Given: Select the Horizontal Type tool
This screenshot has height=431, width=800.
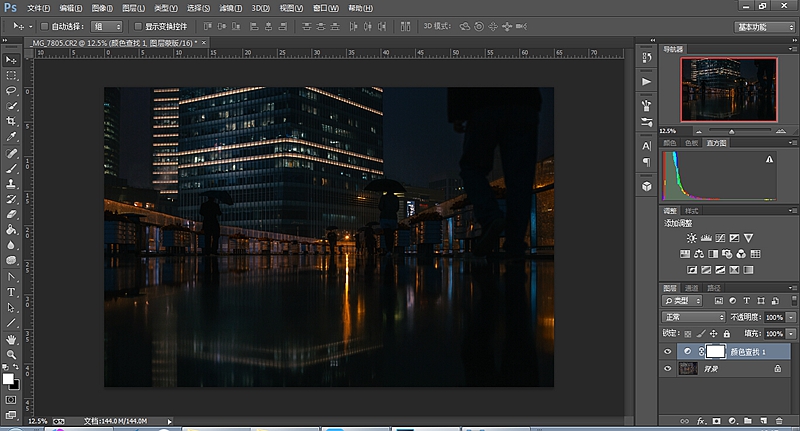Looking at the screenshot, I should [11, 292].
